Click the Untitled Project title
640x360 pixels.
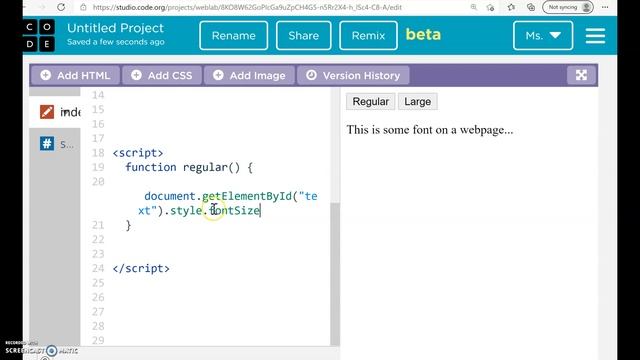point(115,28)
